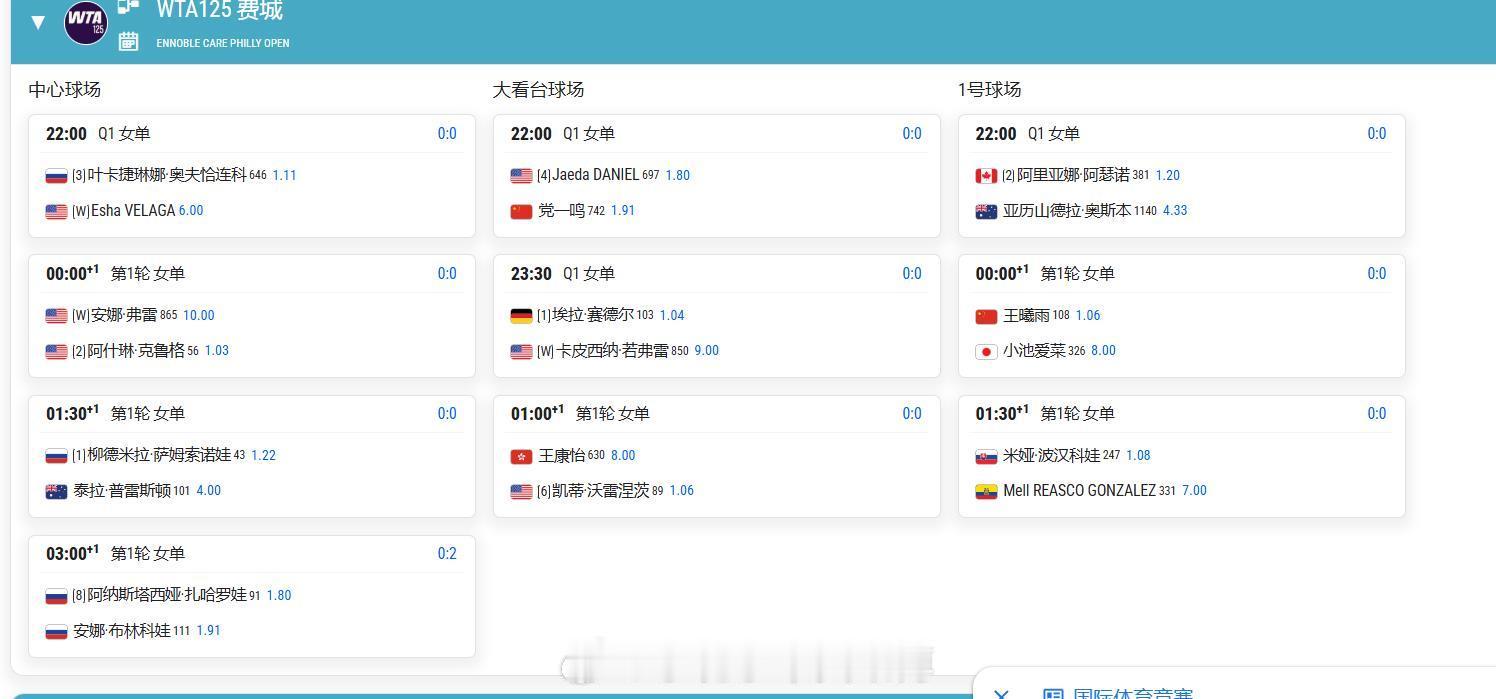Click the Russian flag beside 安娜·布林科娃

click(56, 632)
